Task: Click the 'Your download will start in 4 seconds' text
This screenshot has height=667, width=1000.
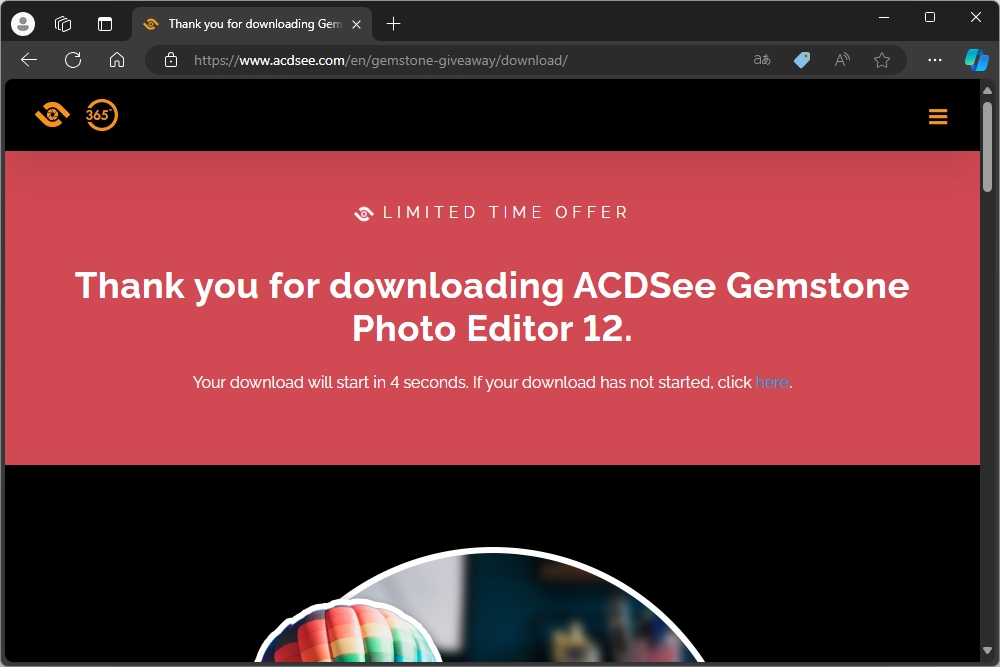Action: point(330,382)
